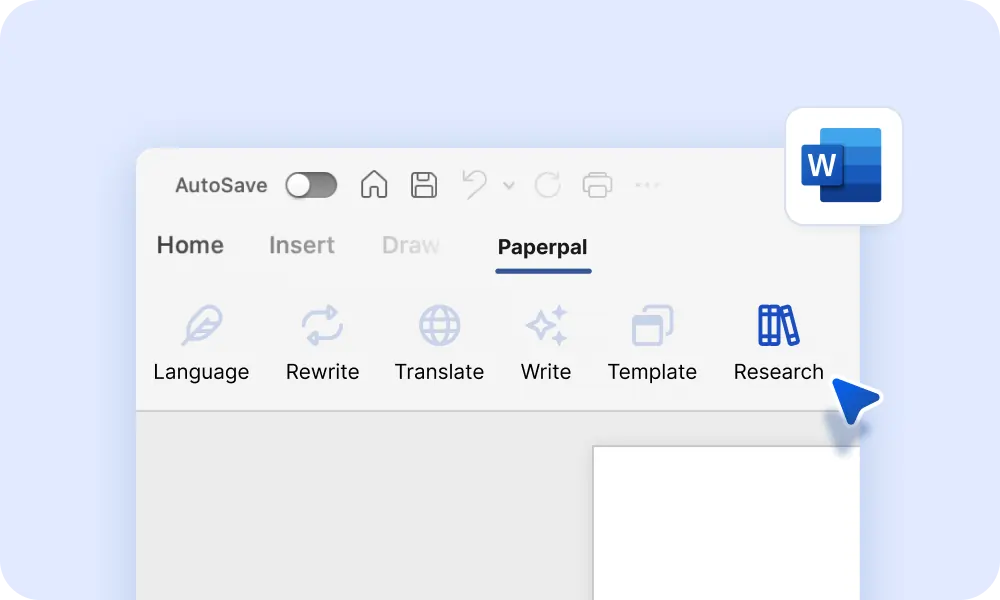
Task: Open the Print icon
Action: [597, 185]
